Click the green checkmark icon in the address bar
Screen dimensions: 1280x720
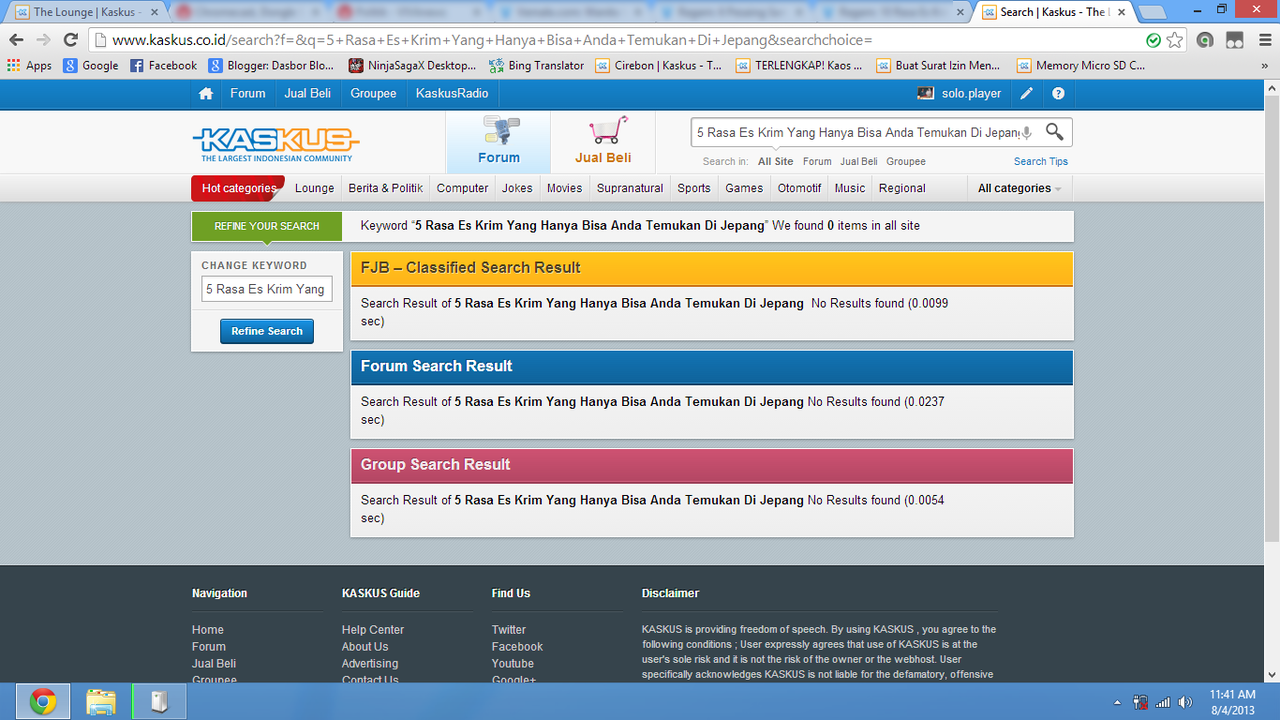1153,40
